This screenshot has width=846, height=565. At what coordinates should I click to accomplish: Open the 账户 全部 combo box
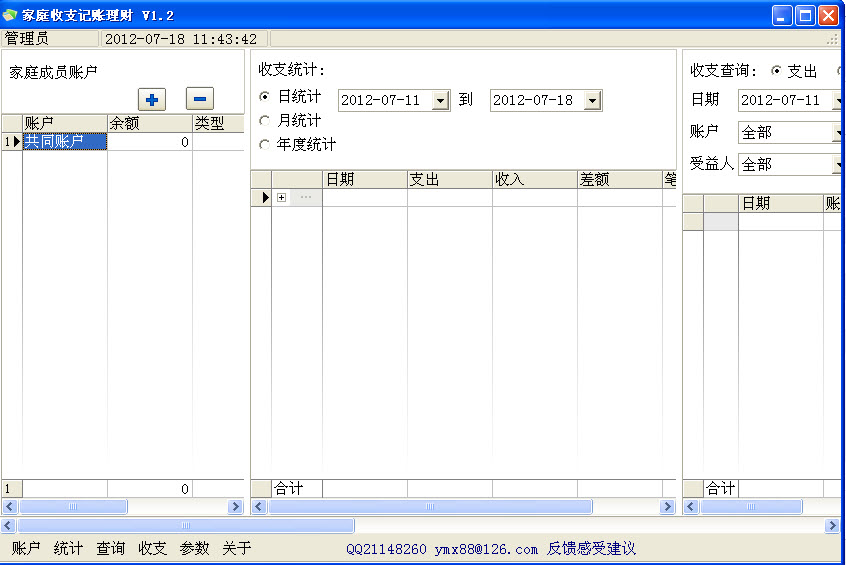click(837, 132)
